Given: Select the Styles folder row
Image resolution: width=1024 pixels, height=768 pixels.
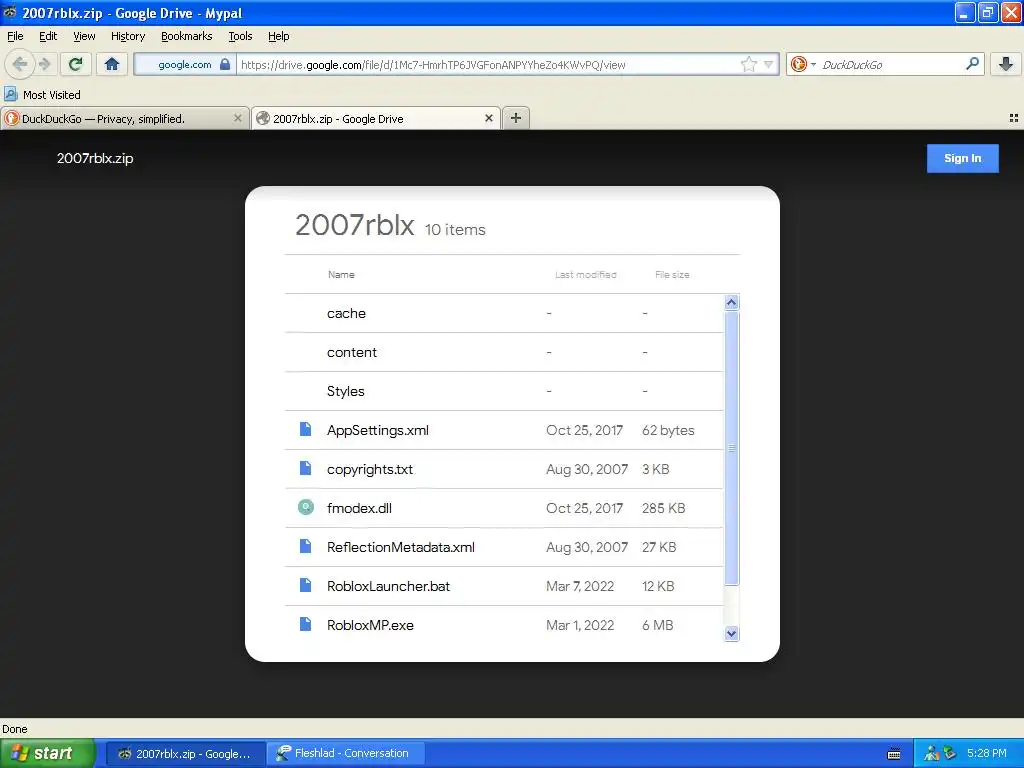Looking at the screenshot, I should click(x=504, y=391).
